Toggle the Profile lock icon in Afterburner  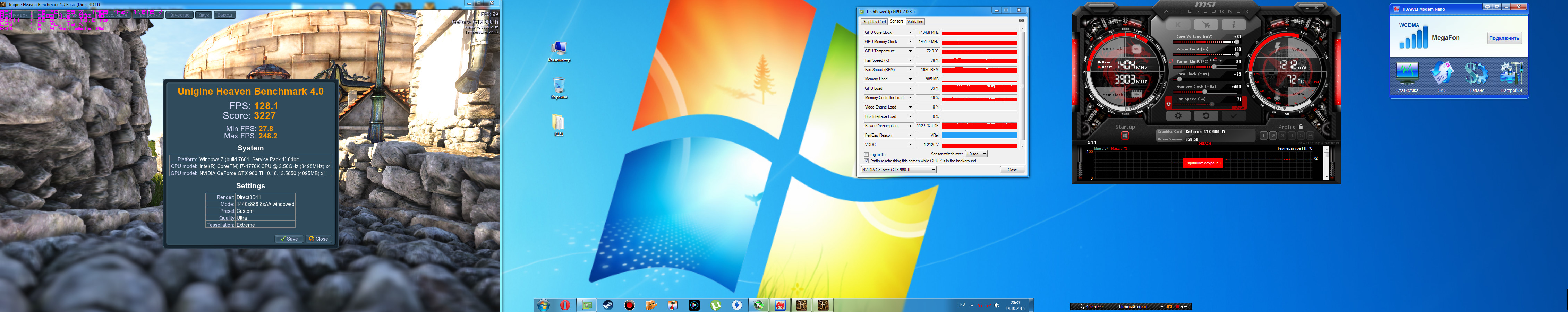point(1301,127)
